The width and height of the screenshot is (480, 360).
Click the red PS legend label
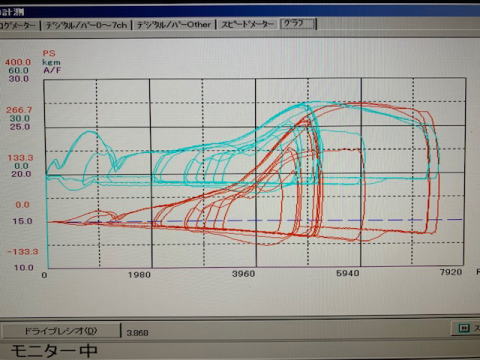(x=49, y=53)
